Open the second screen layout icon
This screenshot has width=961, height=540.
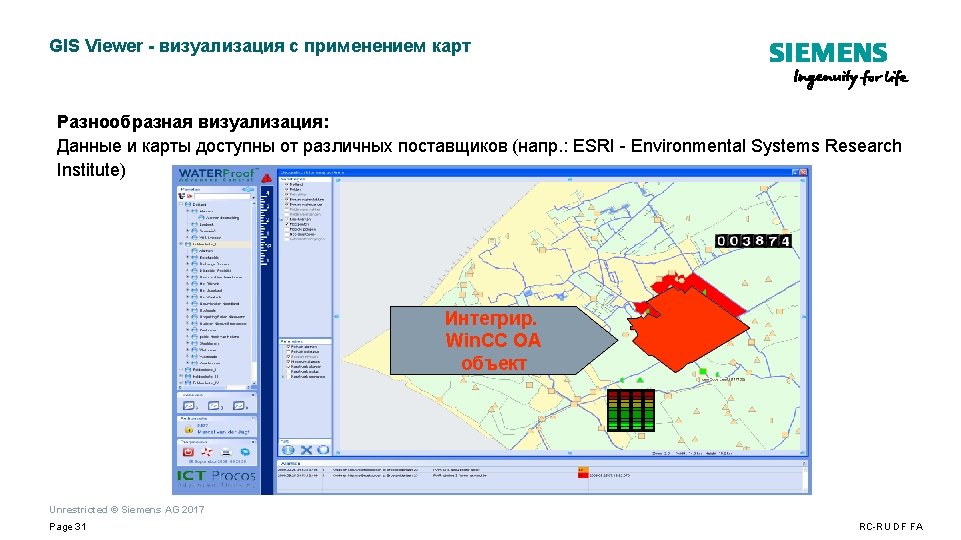point(215,406)
